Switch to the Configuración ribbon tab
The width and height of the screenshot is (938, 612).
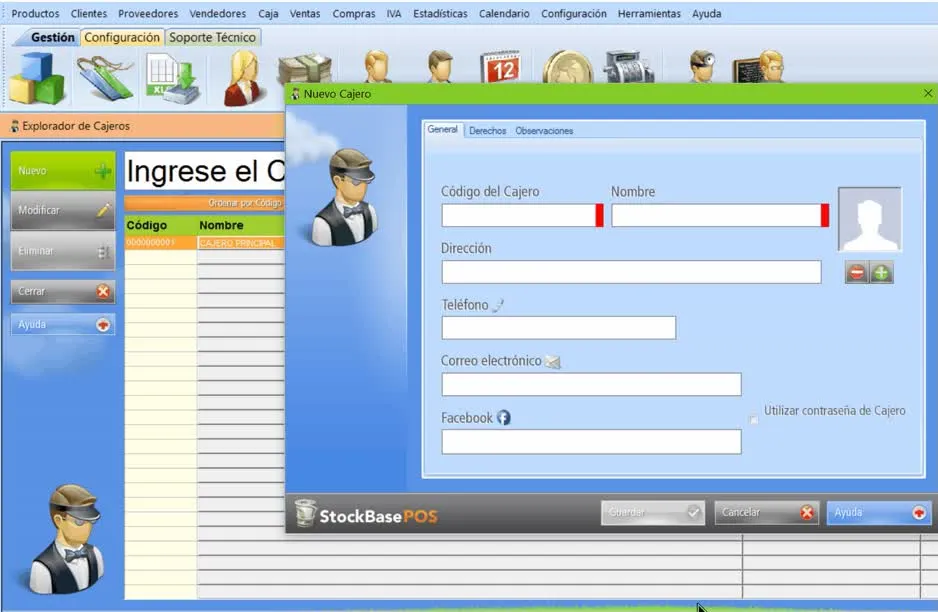[x=122, y=37]
